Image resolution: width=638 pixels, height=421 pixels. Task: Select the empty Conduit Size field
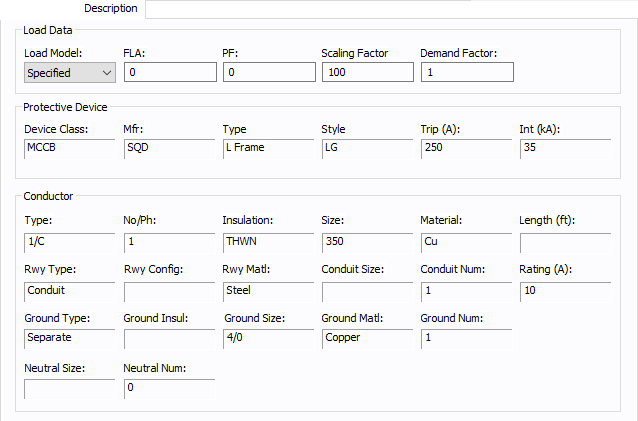click(366, 290)
